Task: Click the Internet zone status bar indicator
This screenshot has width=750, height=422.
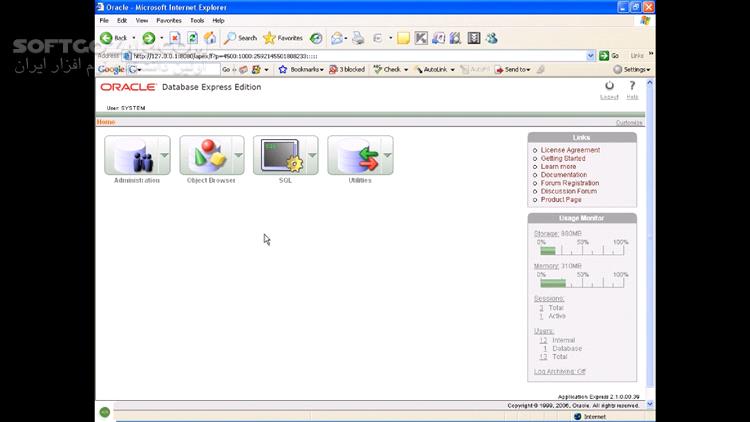Action: tap(590, 417)
